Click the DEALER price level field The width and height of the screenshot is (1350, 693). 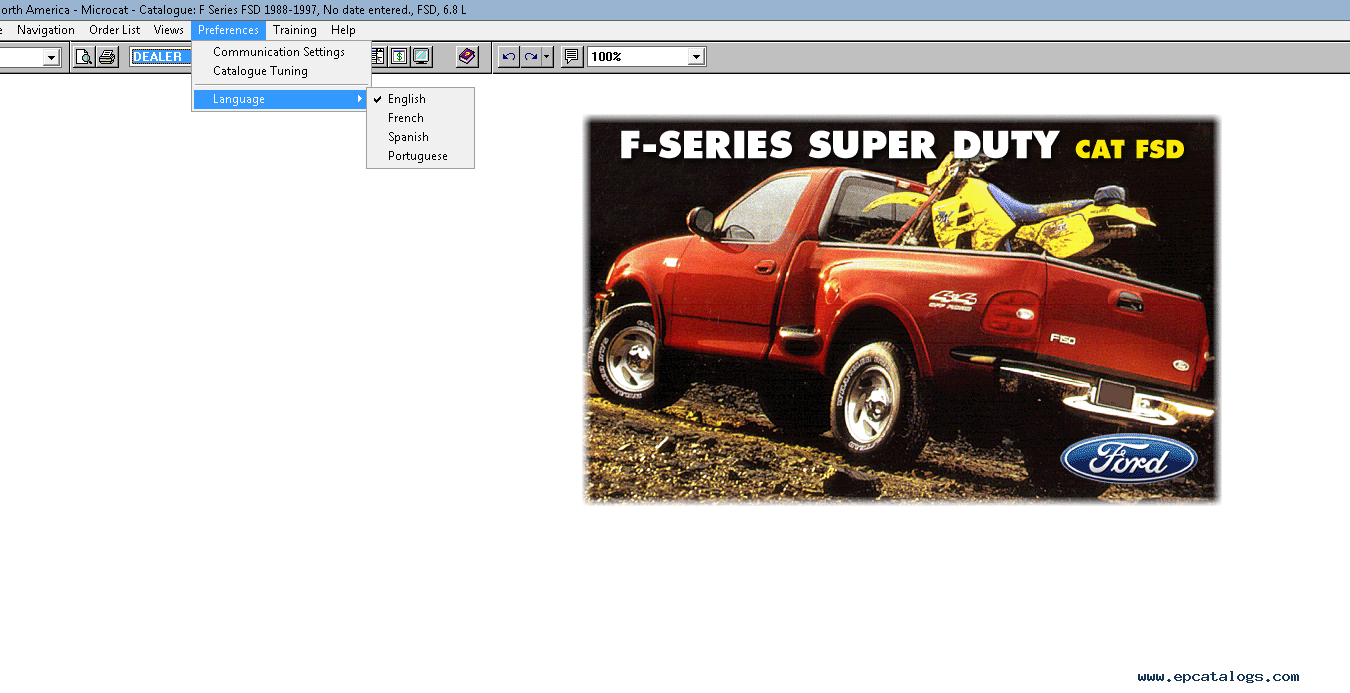click(160, 57)
